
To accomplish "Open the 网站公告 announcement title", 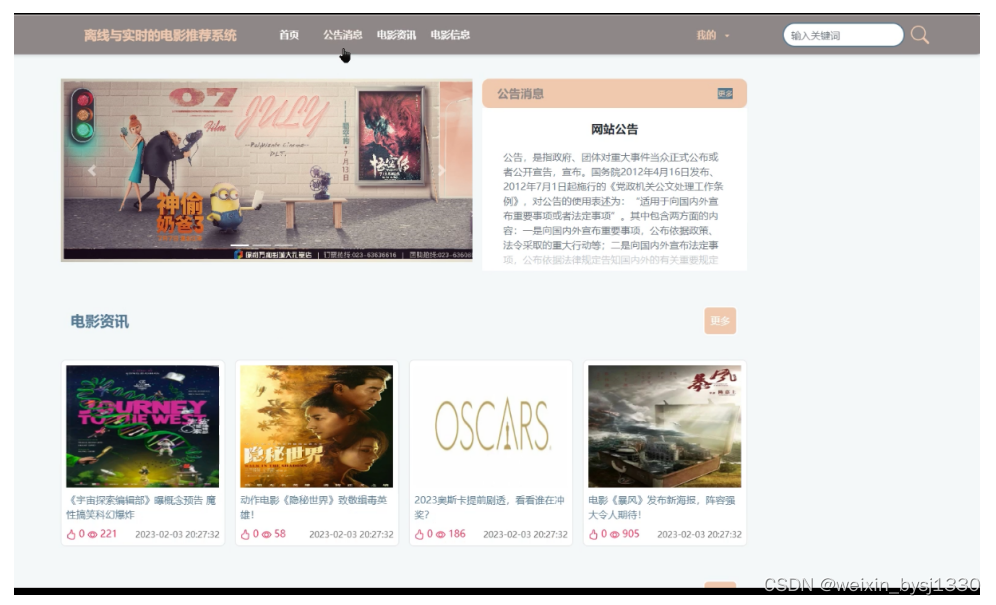I will 614,129.
